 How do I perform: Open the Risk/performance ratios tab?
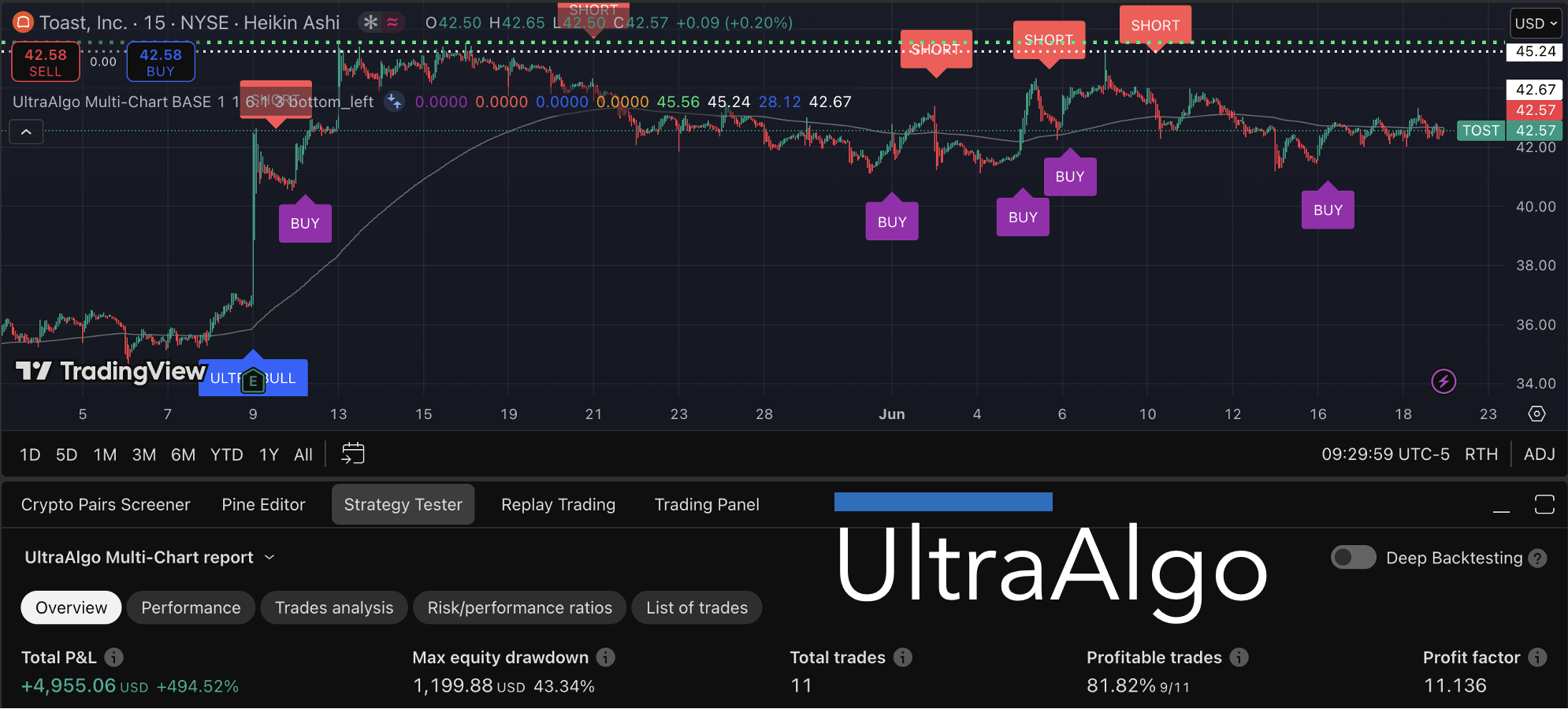tap(520, 608)
